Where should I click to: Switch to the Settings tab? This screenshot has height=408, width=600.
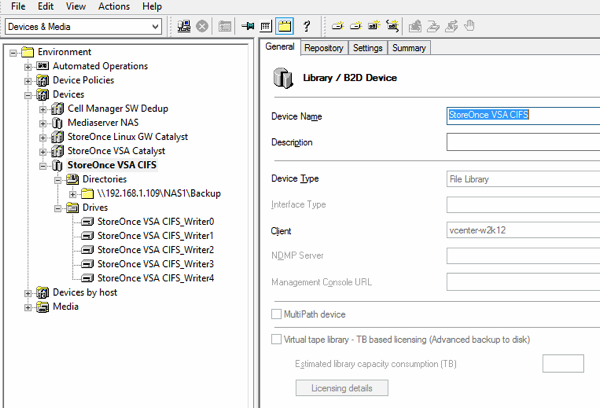368,48
